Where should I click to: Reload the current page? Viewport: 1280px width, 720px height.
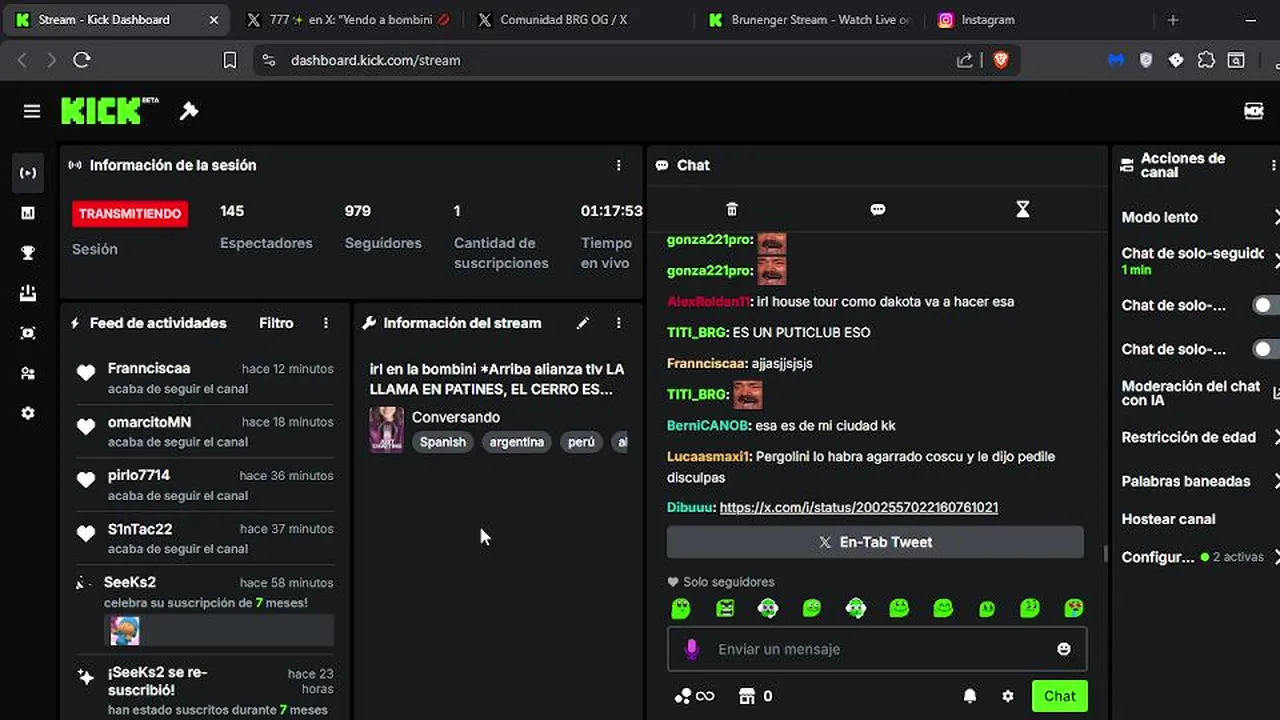(82, 60)
